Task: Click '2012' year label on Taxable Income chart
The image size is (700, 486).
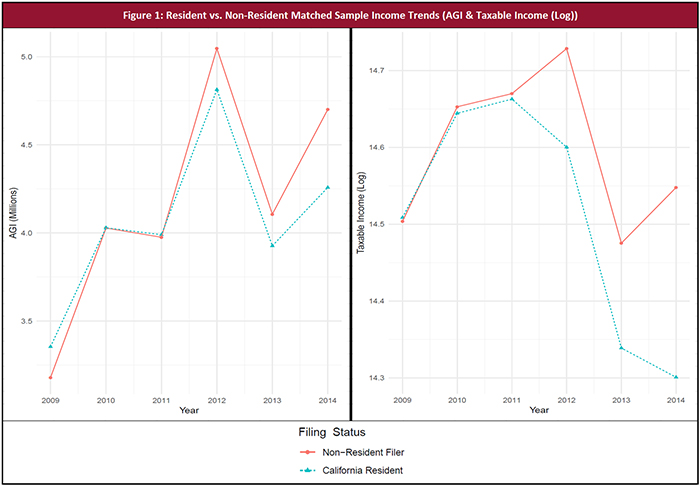Action: point(567,400)
